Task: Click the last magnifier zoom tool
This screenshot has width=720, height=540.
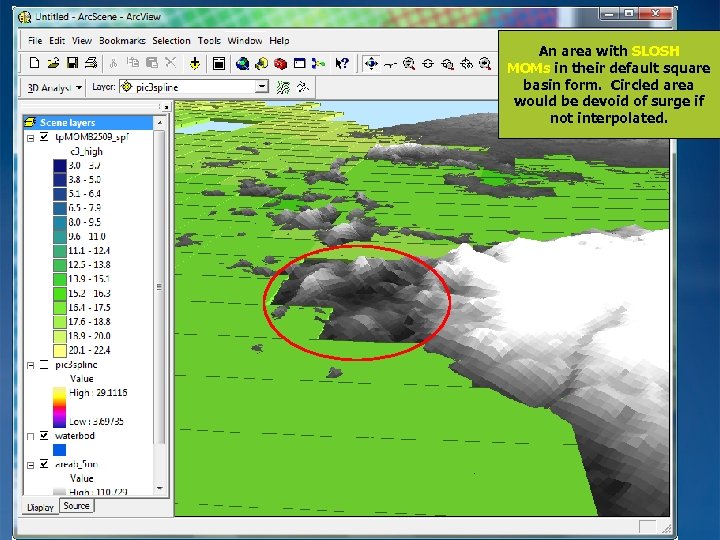Action: [x=485, y=64]
